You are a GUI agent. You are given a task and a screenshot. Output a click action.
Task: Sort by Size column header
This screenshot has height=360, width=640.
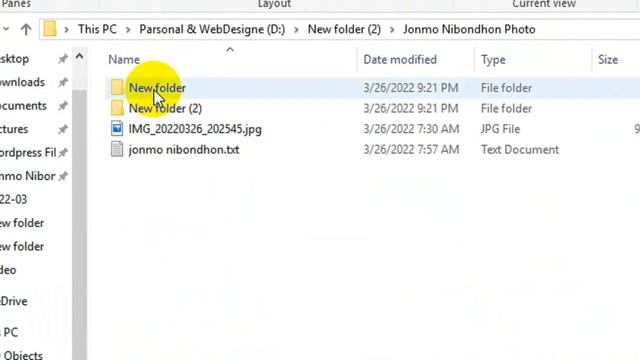[608, 60]
